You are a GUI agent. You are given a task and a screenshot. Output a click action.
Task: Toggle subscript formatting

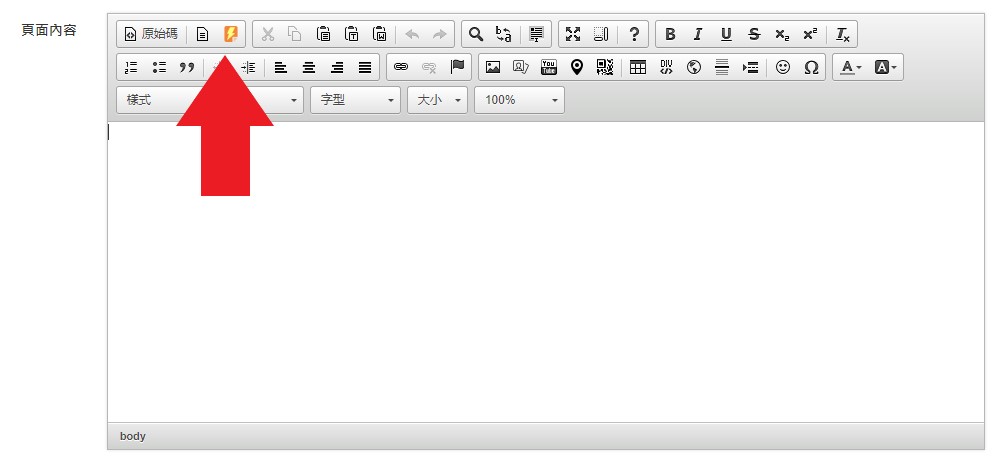coord(782,34)
